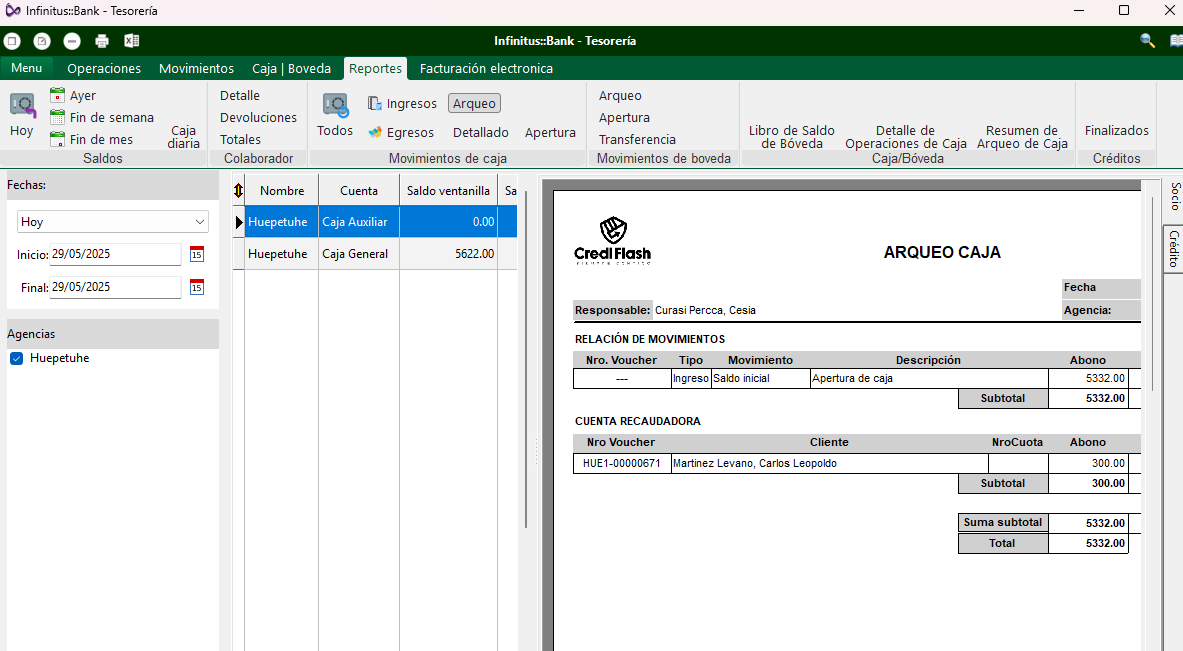The width and height of the screenshot is (1183, 651).
Task: Click the search magnifier icon
Action: (x=1147, y=41)
